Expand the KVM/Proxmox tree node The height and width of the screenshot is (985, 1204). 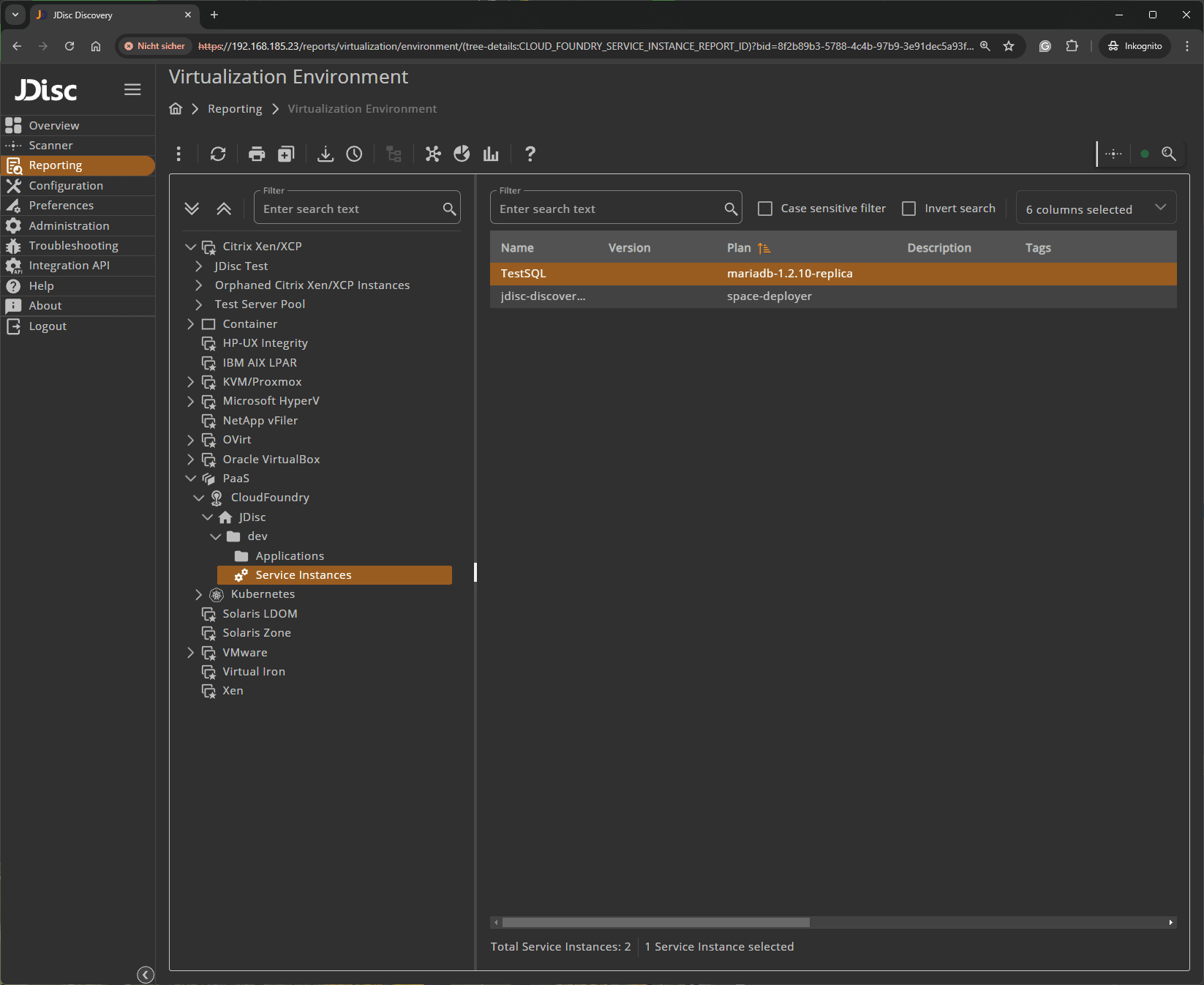click(x=191, y=381)
